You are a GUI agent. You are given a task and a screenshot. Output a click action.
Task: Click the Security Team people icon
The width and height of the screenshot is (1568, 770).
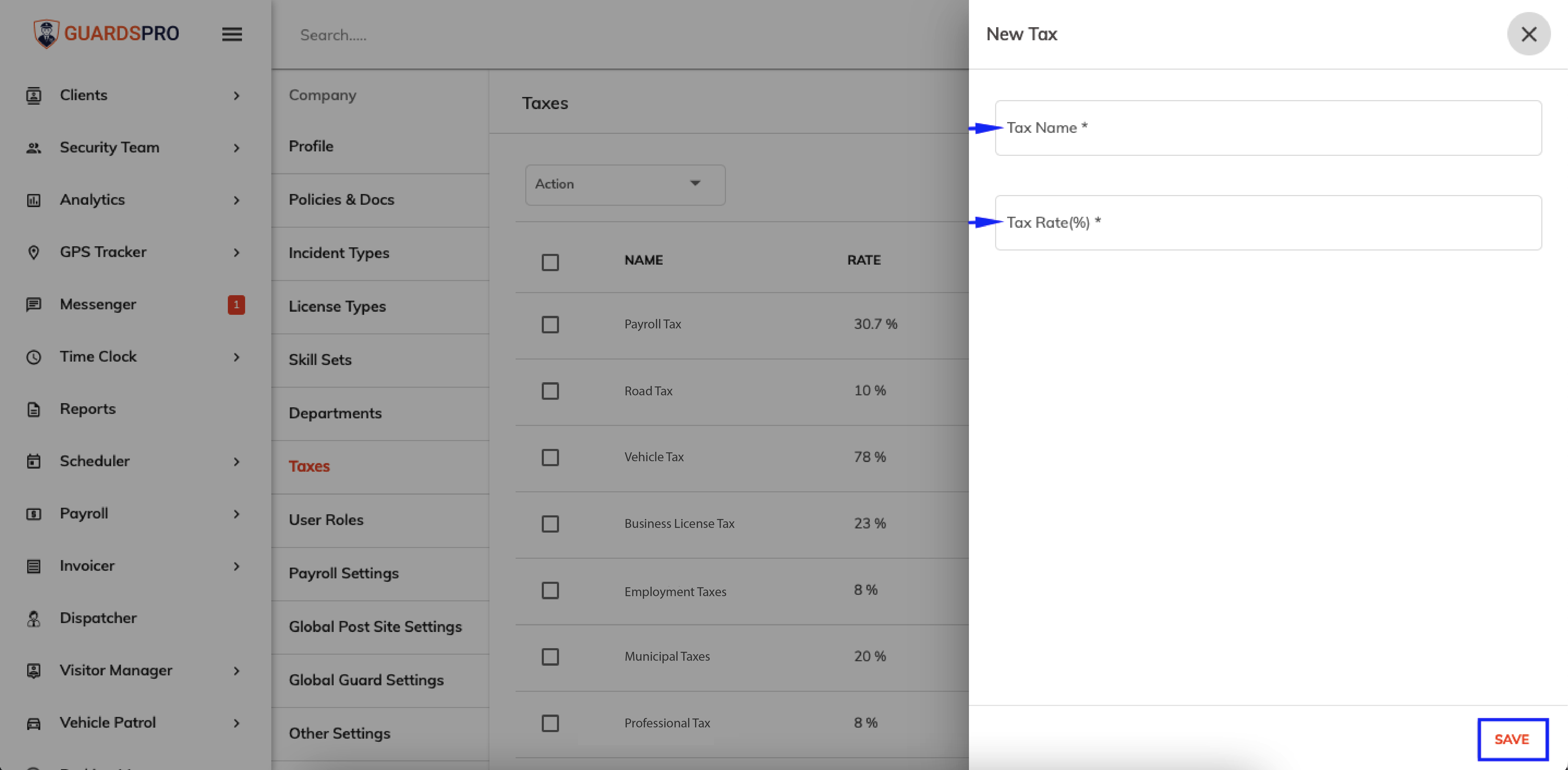34,148
